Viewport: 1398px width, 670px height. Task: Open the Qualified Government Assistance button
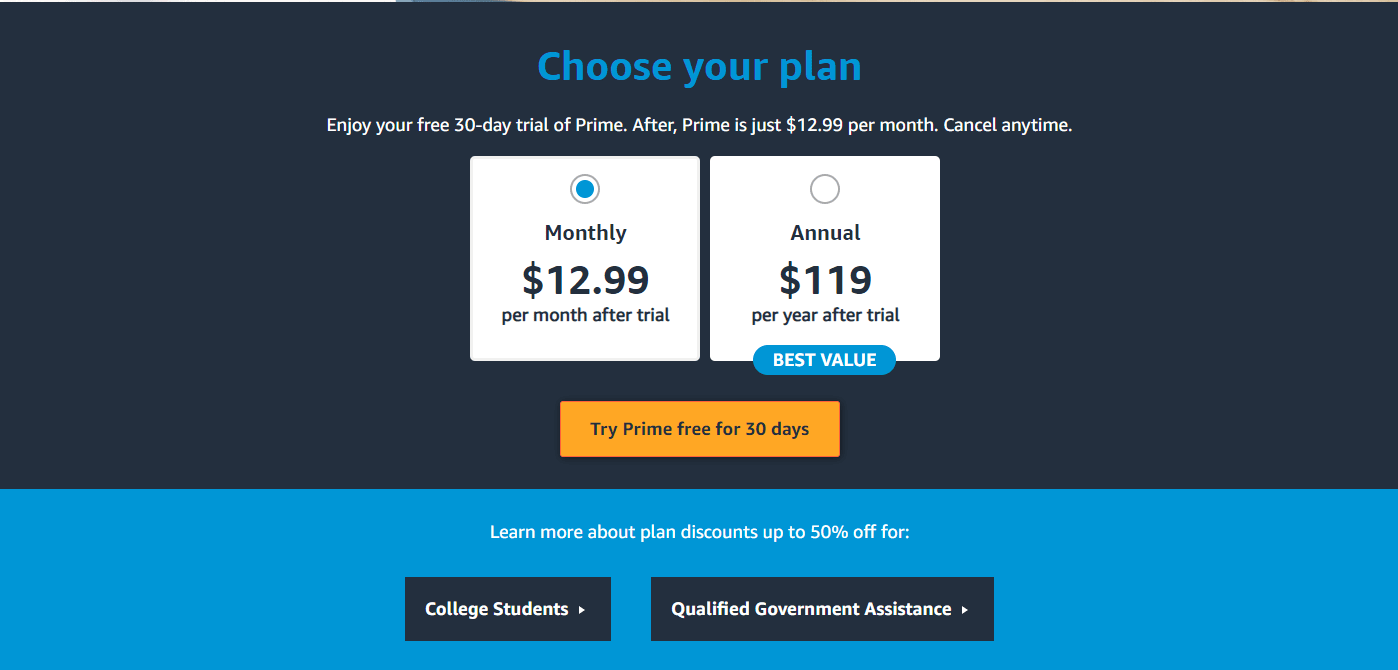821,609
